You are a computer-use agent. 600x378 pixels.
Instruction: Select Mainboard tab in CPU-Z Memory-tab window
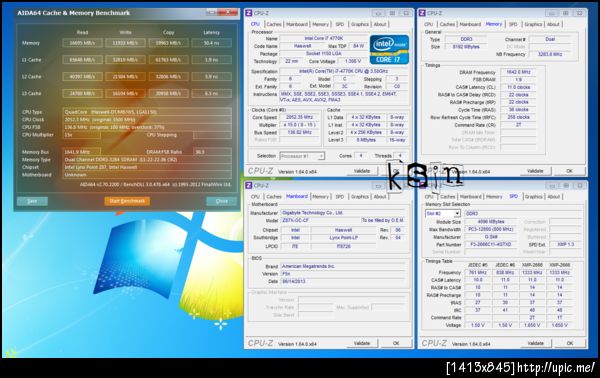(470, 24)
